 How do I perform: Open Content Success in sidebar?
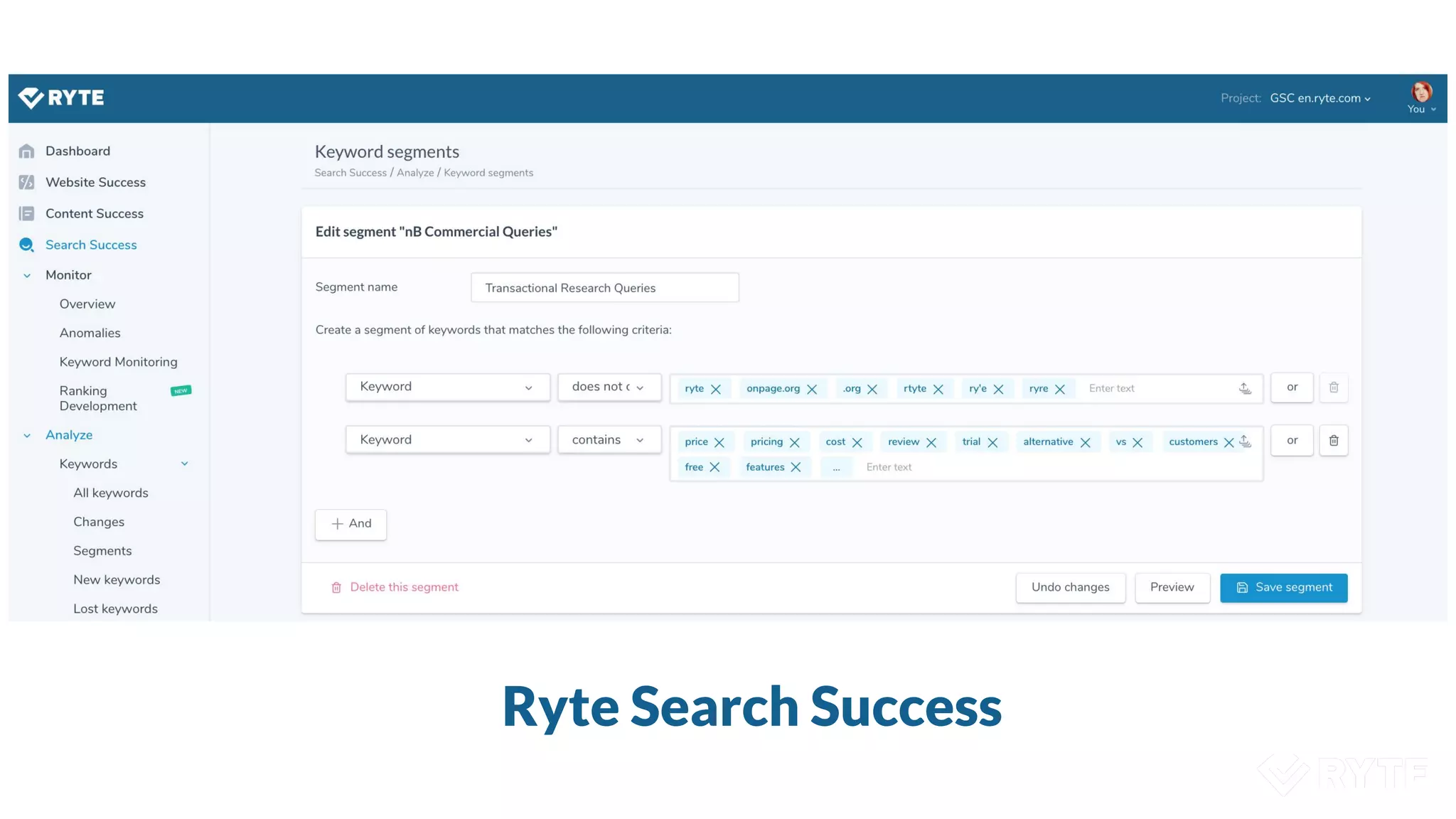(x=95, y=213)
